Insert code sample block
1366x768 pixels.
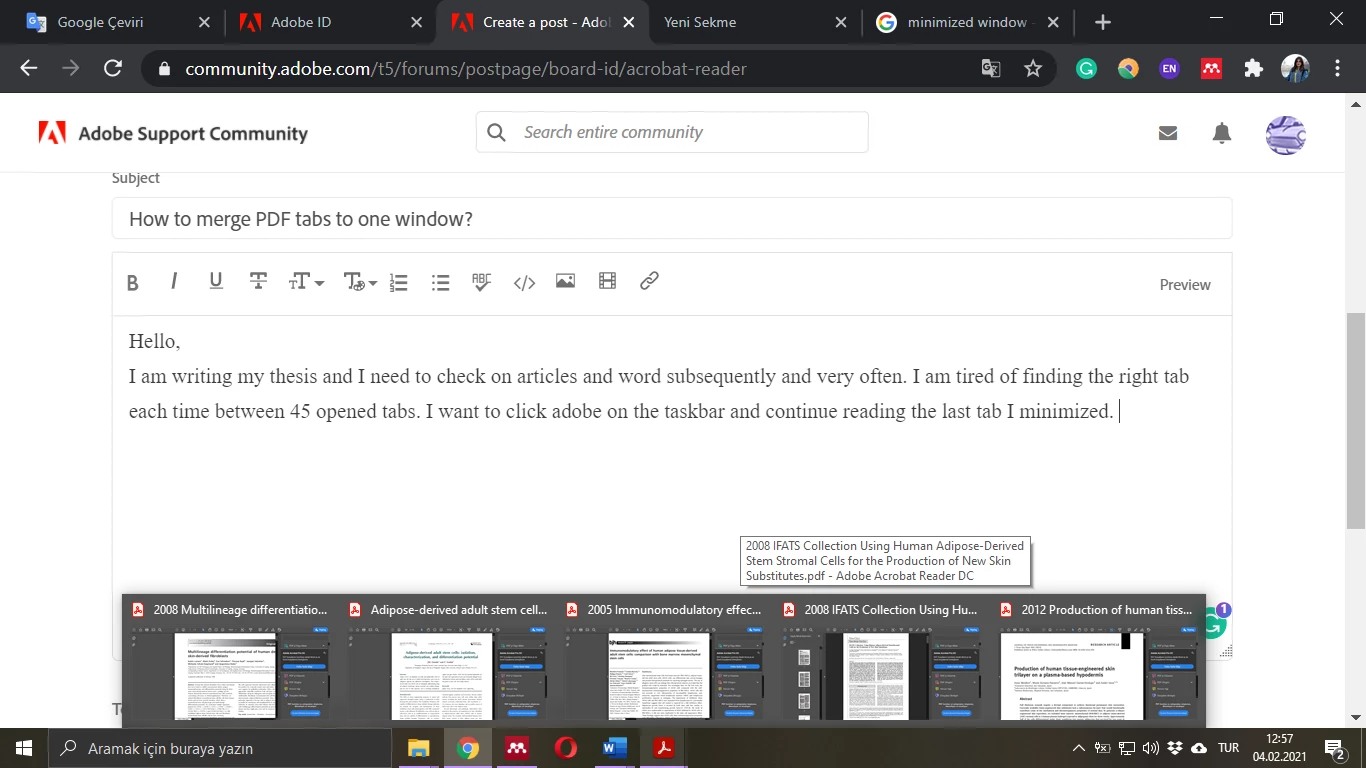click(524, 282)
